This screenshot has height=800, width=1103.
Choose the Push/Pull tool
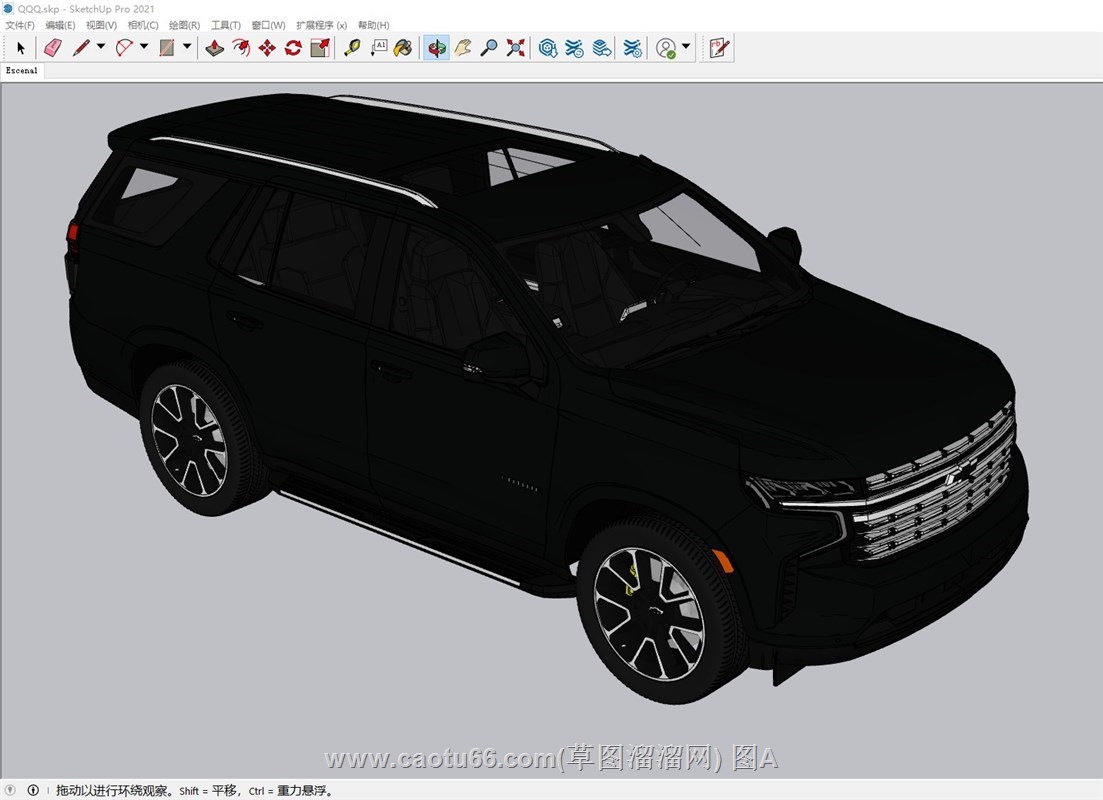point(214,47)
